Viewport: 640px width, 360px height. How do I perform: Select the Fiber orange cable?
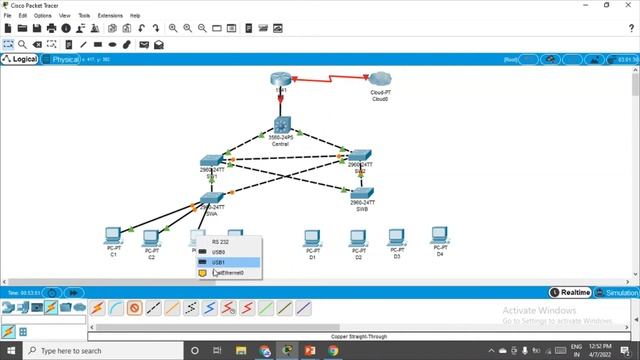point(172,308)
